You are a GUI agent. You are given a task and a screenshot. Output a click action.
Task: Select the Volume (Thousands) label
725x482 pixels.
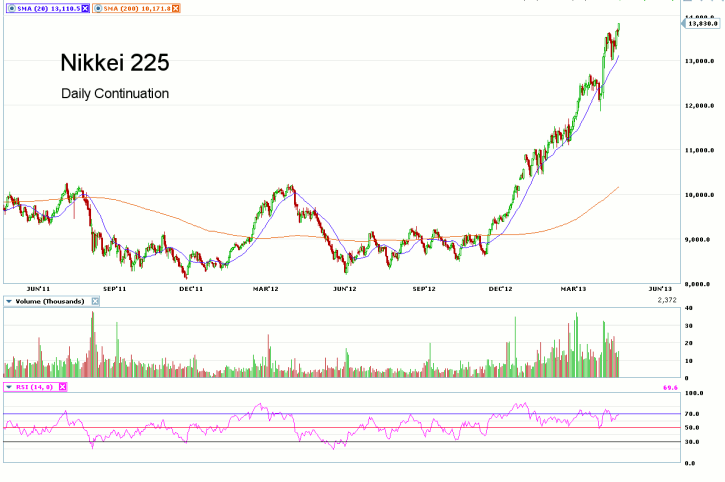[51, 300]
